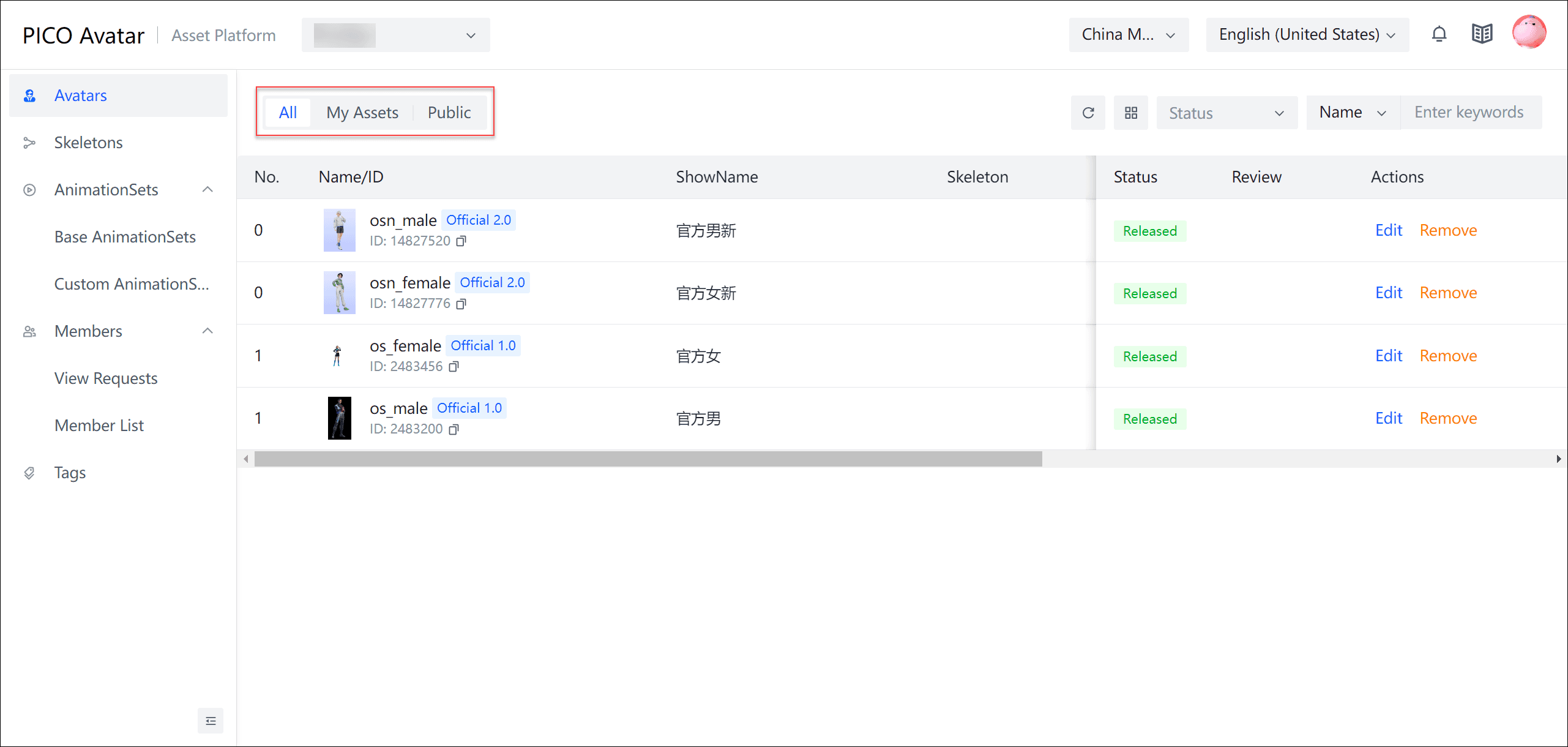1568x747 pixels.
Task: Click the Official 2.0 tag on osn_female
Action: [x=493, y=282]
